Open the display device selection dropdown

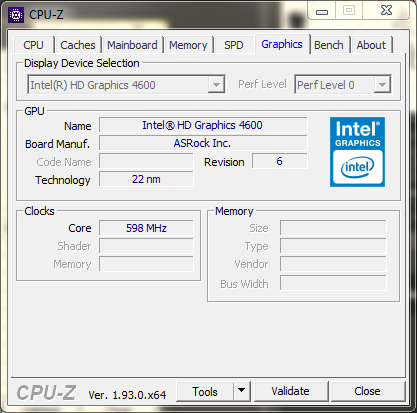pos(126,85)
